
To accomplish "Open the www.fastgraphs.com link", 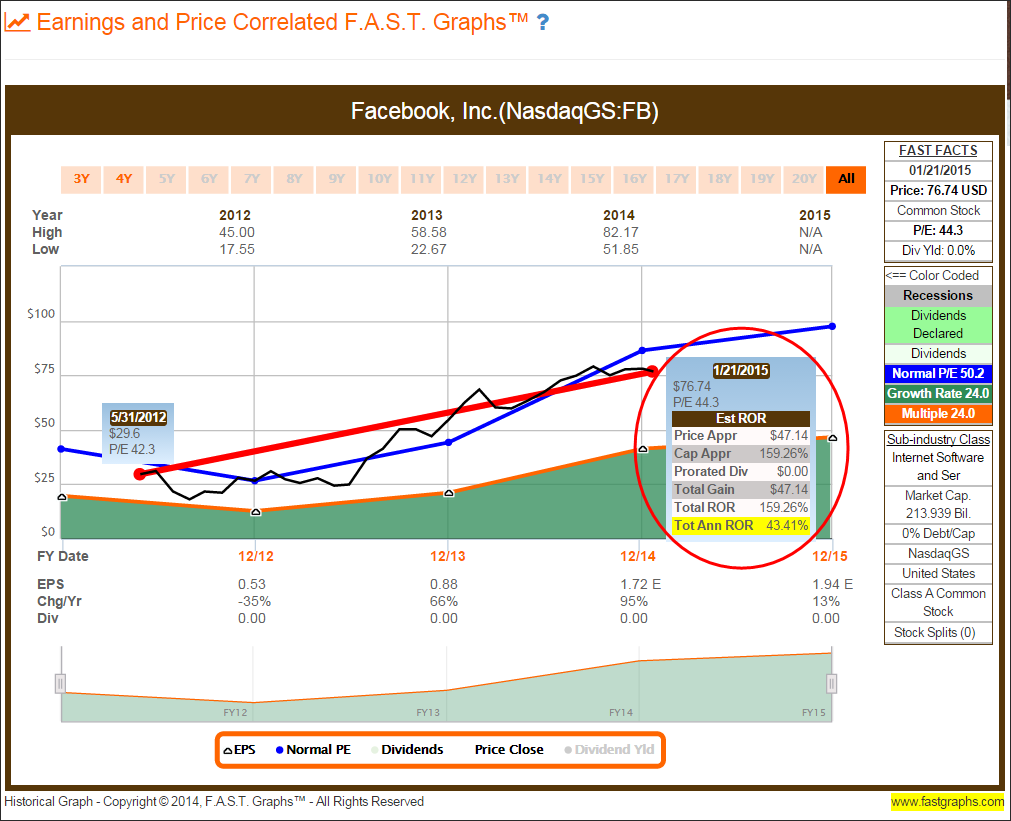I will click(x=947, y=802).
